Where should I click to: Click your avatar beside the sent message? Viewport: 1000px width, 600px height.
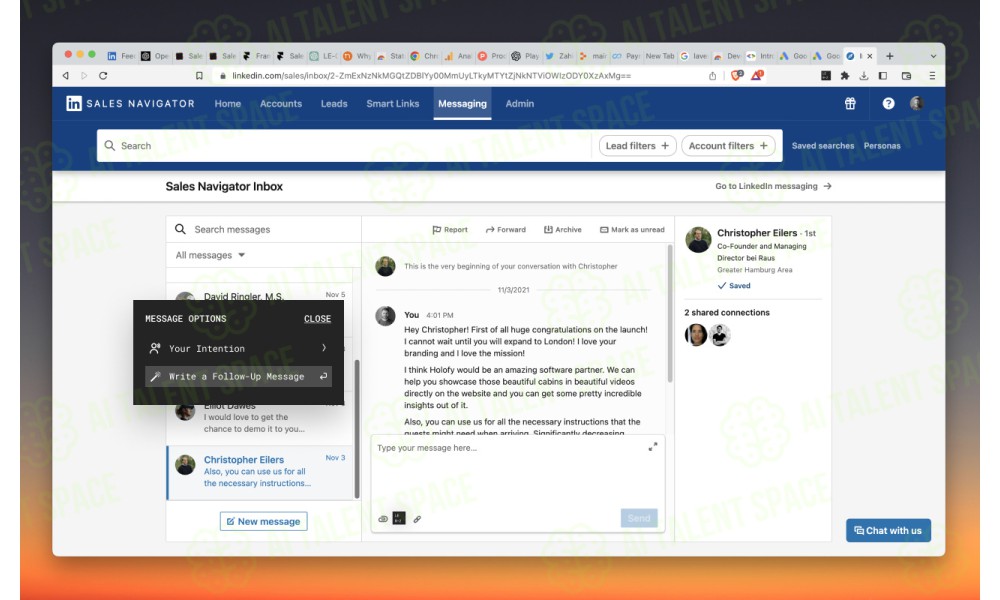click(x=385, y=316)
